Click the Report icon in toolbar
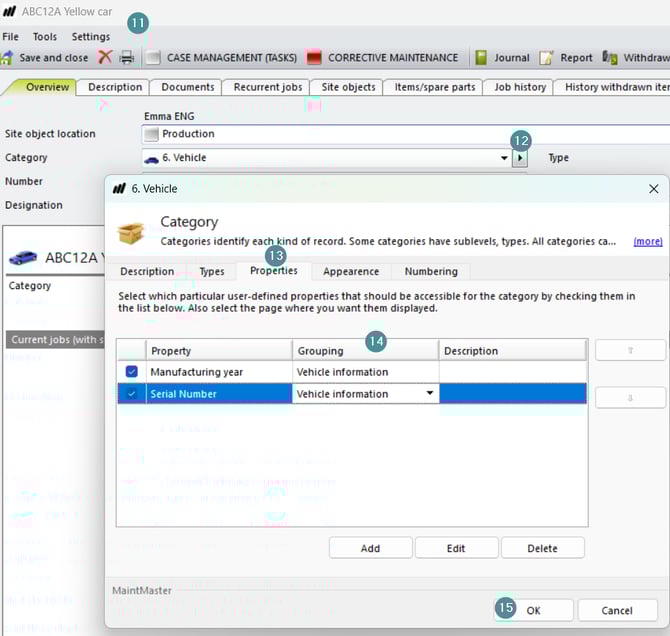This screenshot has height=636, width=670. tap(547, 58)
